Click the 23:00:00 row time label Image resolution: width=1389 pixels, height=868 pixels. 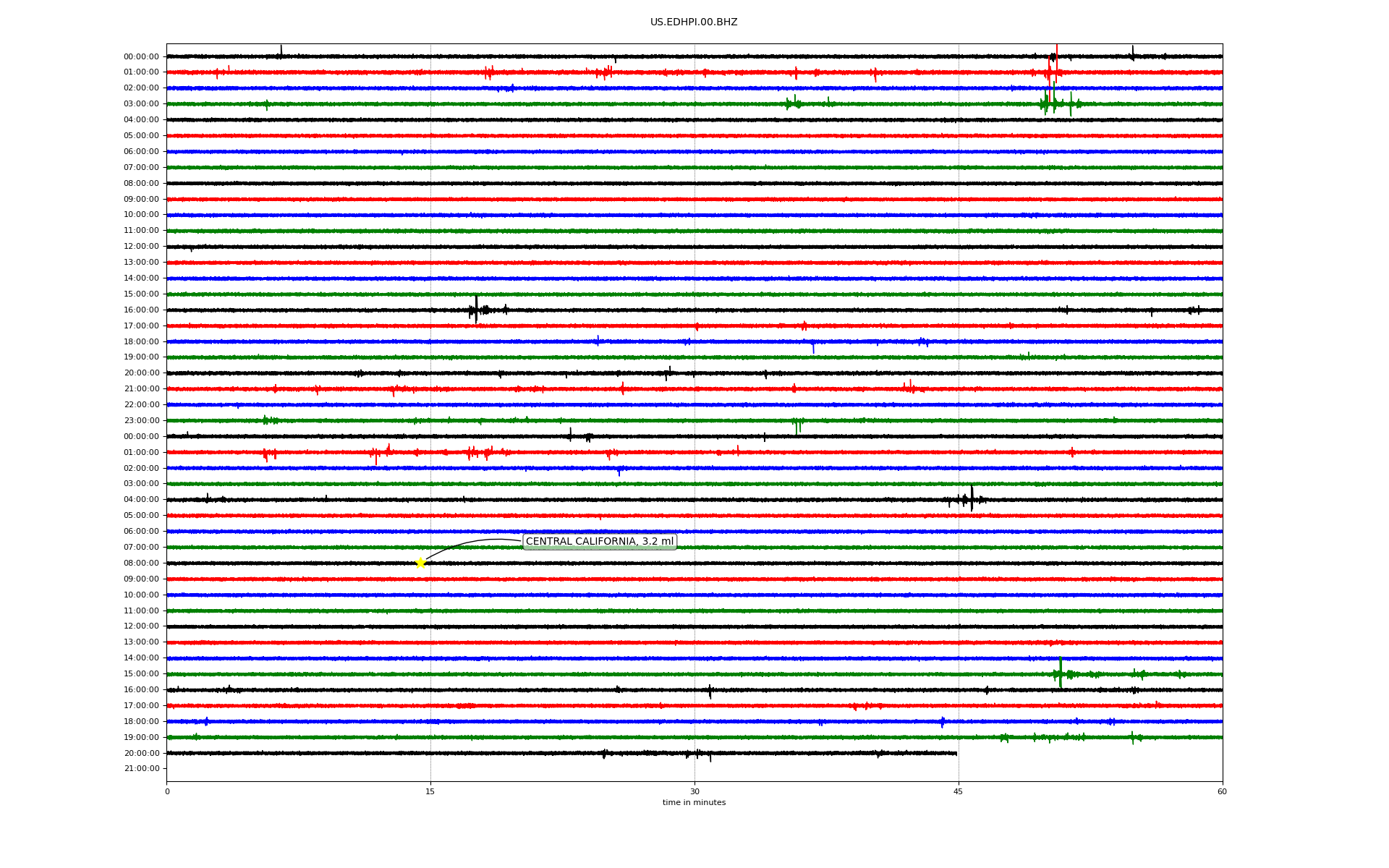[x=141, y=420]
